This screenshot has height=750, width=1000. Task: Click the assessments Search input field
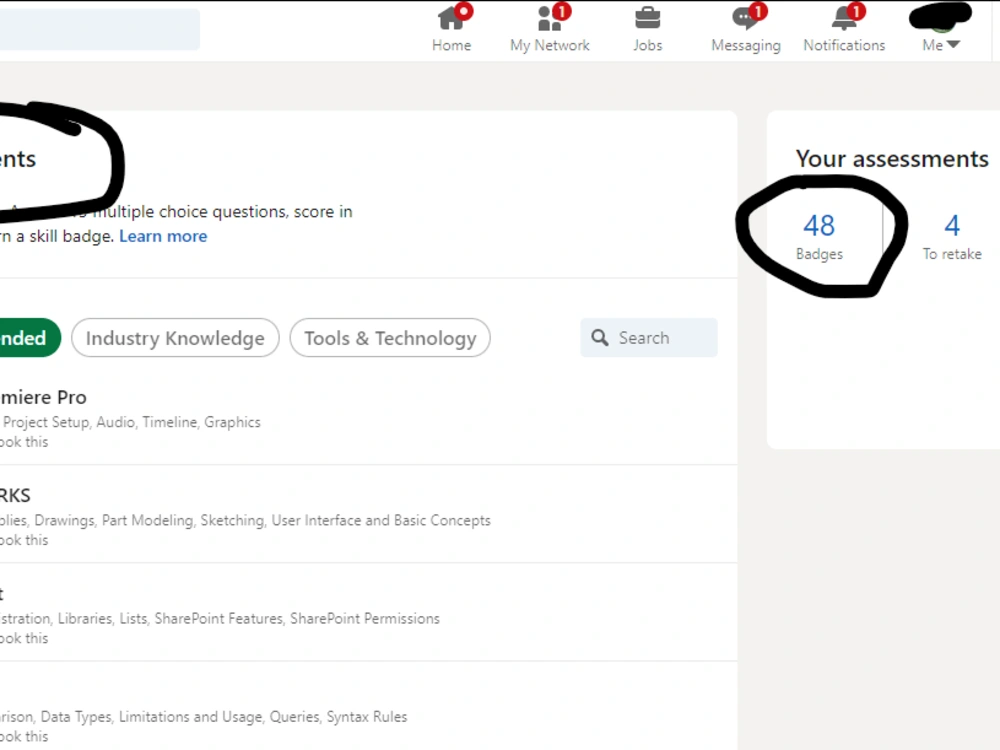(649, 337)
